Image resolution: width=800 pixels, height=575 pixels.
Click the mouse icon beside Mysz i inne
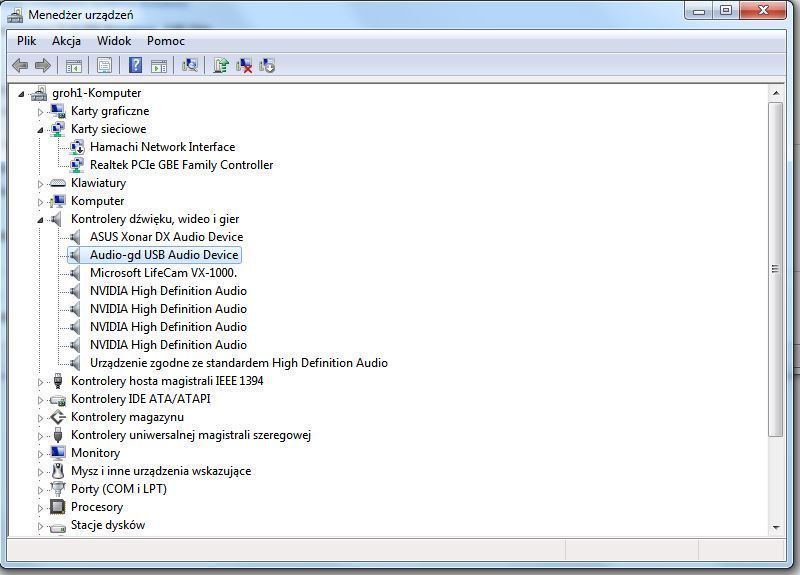[x=58, y=470]
